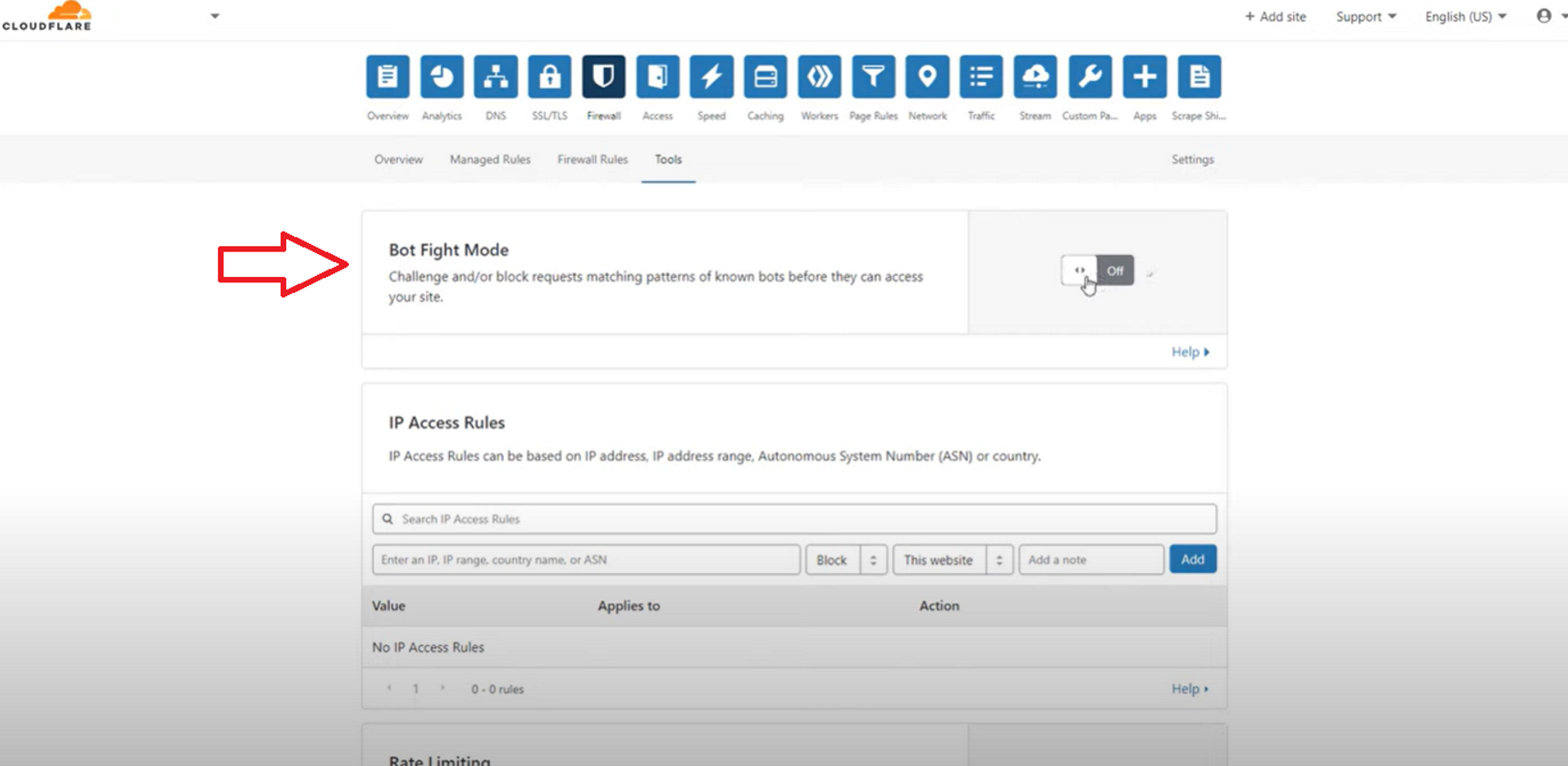Click the 0 - 0 rules count text

tap(497, 689)
